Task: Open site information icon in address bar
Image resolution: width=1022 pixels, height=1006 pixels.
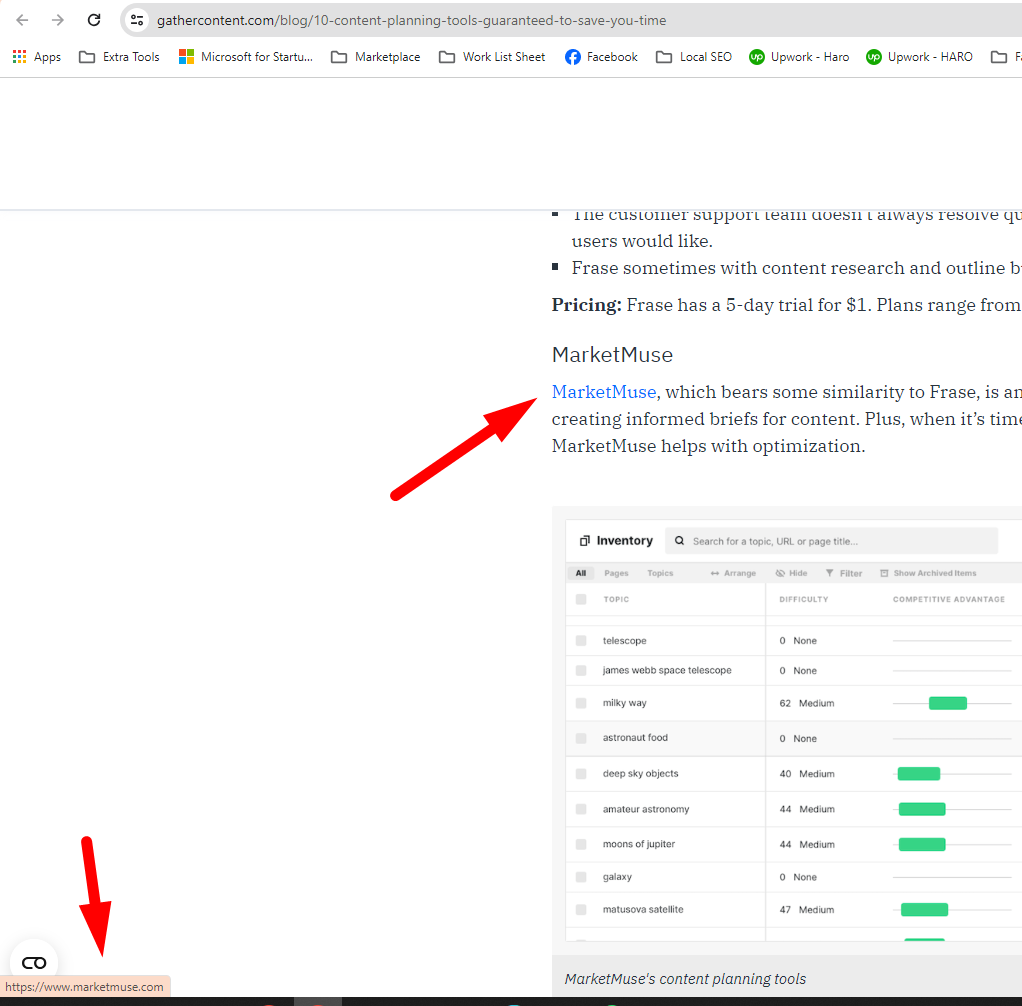Action: tap(137, 20)
